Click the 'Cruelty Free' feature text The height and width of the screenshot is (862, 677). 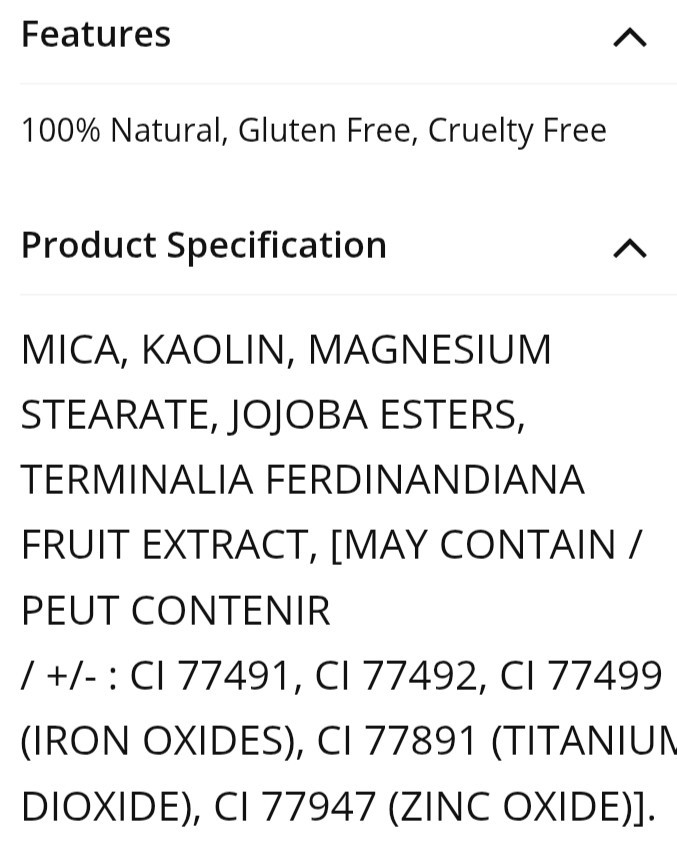click(x=517, y=131)
